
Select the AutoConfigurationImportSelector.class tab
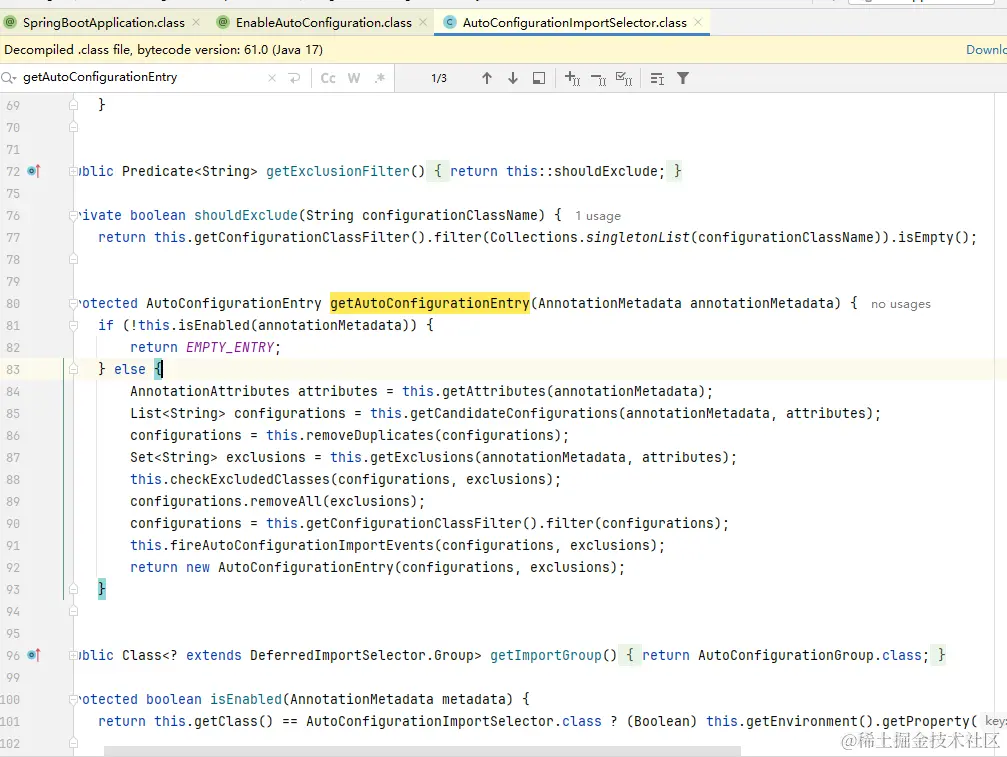[x=574, y=22]
